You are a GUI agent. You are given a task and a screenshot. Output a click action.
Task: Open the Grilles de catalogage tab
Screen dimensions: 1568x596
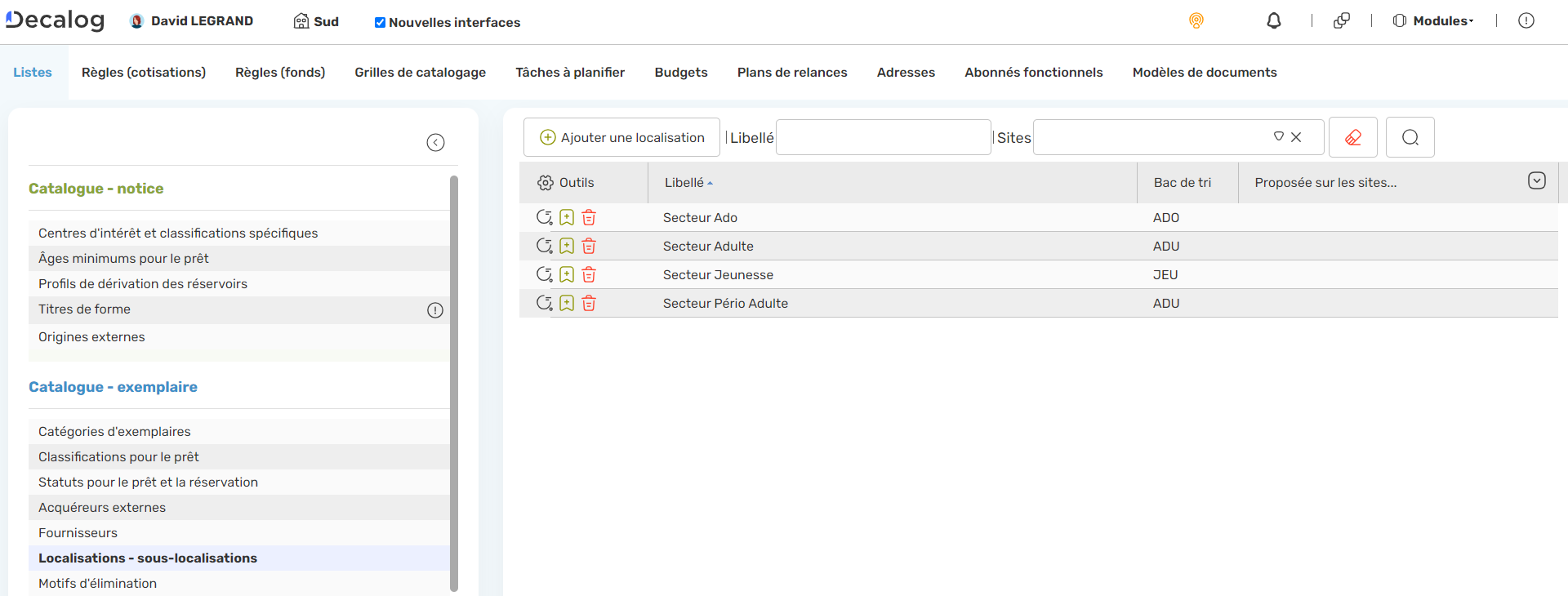point(420,73)
